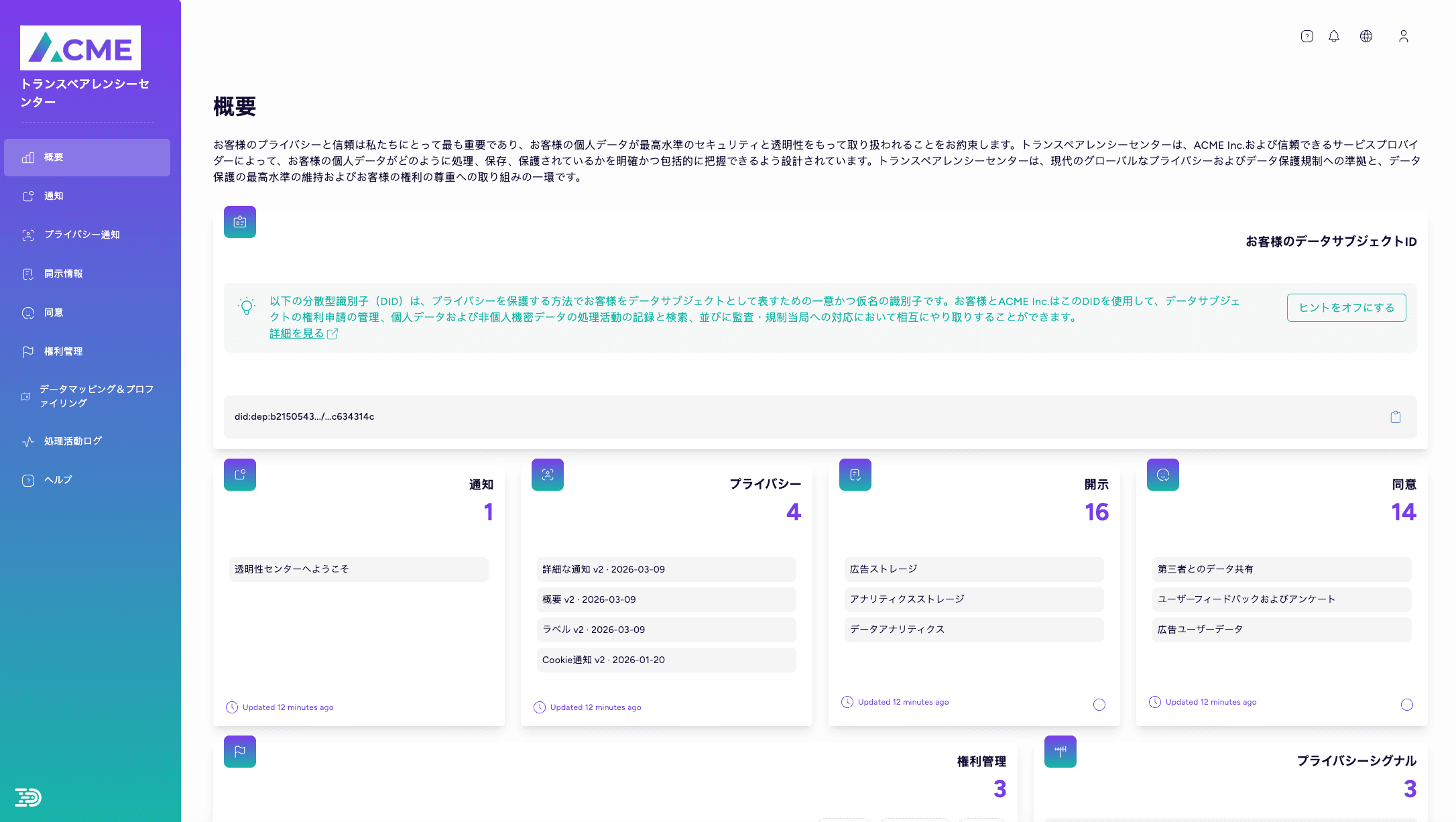Click the ACME logo
Viewport: 1456px width, 822px height.
(x=80, y=48)
